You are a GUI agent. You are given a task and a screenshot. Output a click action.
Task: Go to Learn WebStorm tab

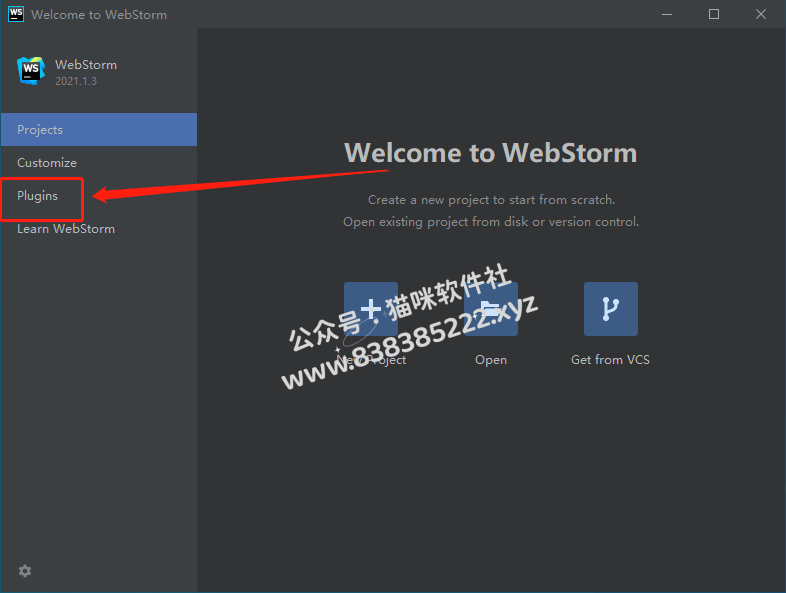click(x=99, y=229)
